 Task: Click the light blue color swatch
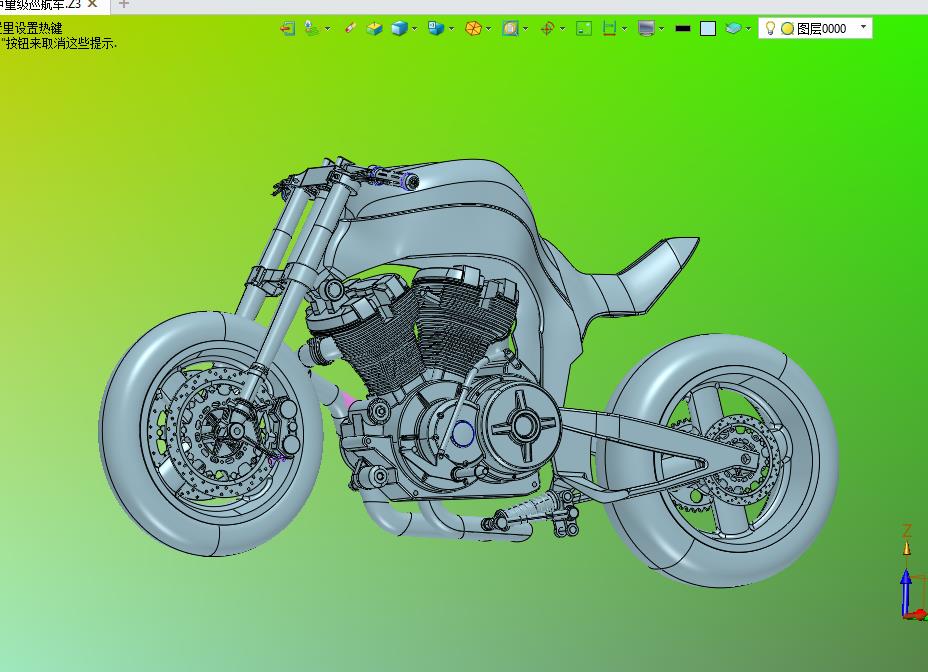(x=708, y=28)
